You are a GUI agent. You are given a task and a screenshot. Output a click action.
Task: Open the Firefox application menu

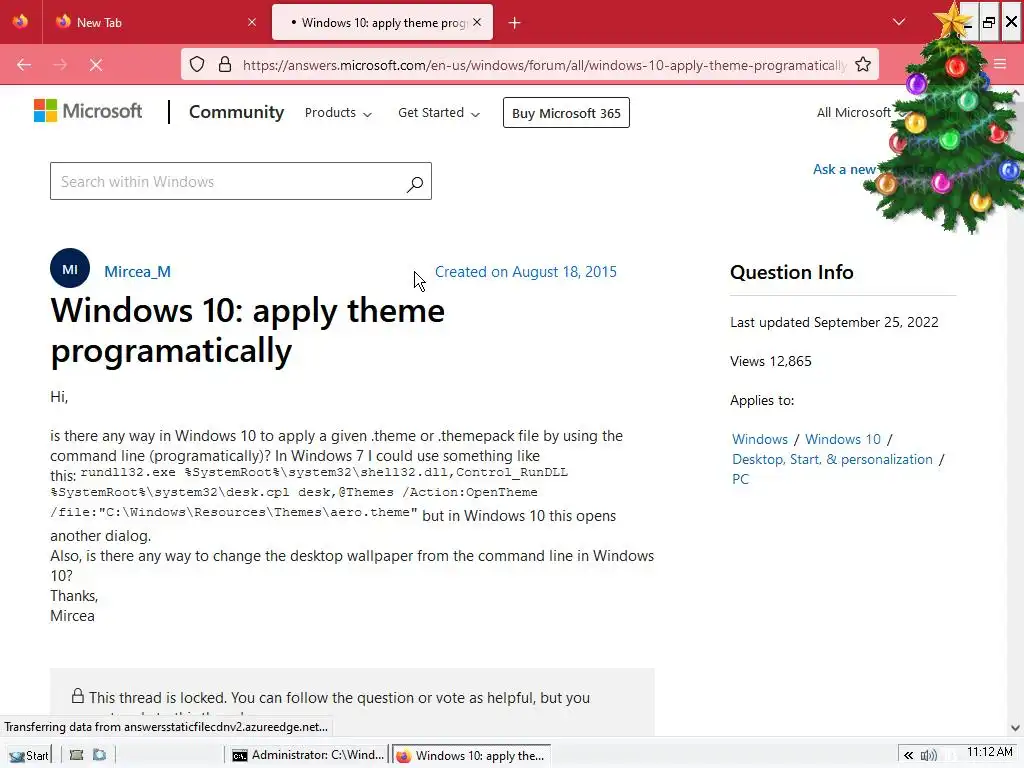[x=1000, y=64]
